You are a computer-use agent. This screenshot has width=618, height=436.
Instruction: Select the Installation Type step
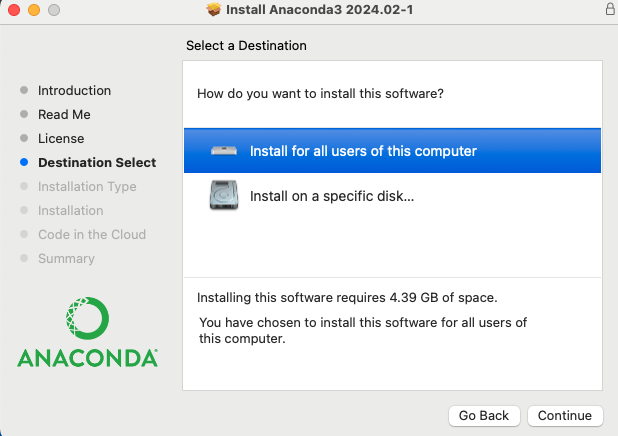tap(87, 186)
